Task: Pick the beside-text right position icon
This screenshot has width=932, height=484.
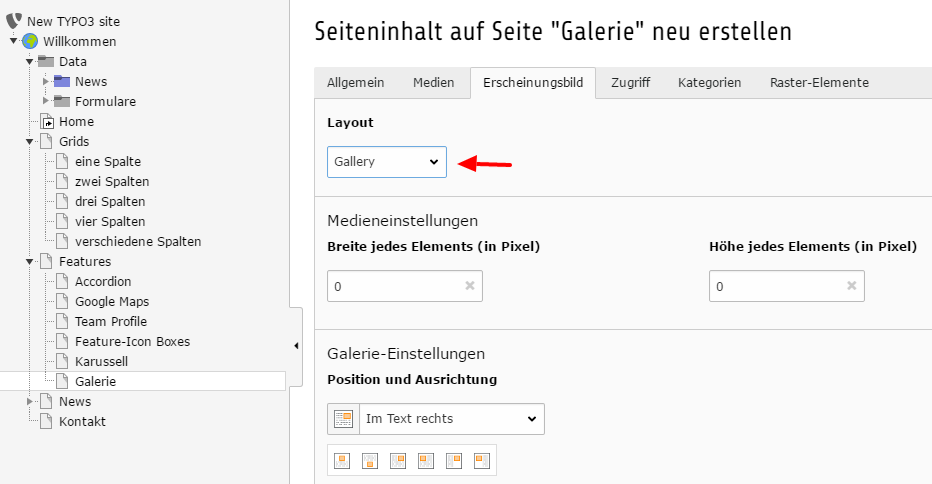Action: pyautogui.click(x=454, y=461)
